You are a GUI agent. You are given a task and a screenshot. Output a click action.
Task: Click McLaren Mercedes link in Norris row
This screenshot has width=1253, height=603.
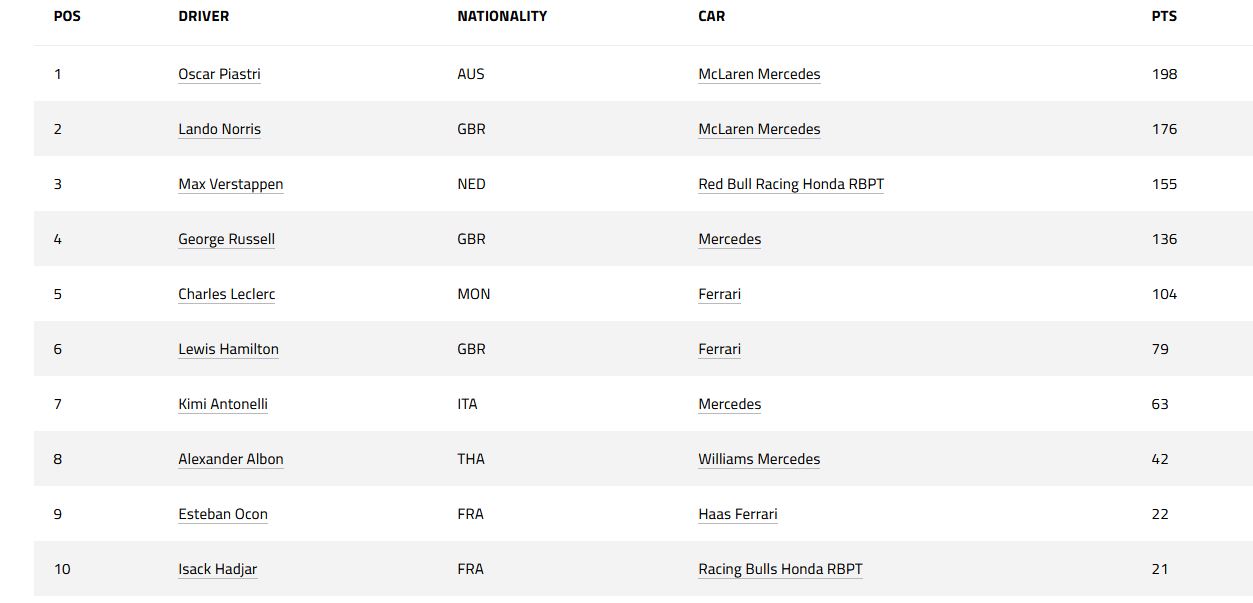point(759,129)
